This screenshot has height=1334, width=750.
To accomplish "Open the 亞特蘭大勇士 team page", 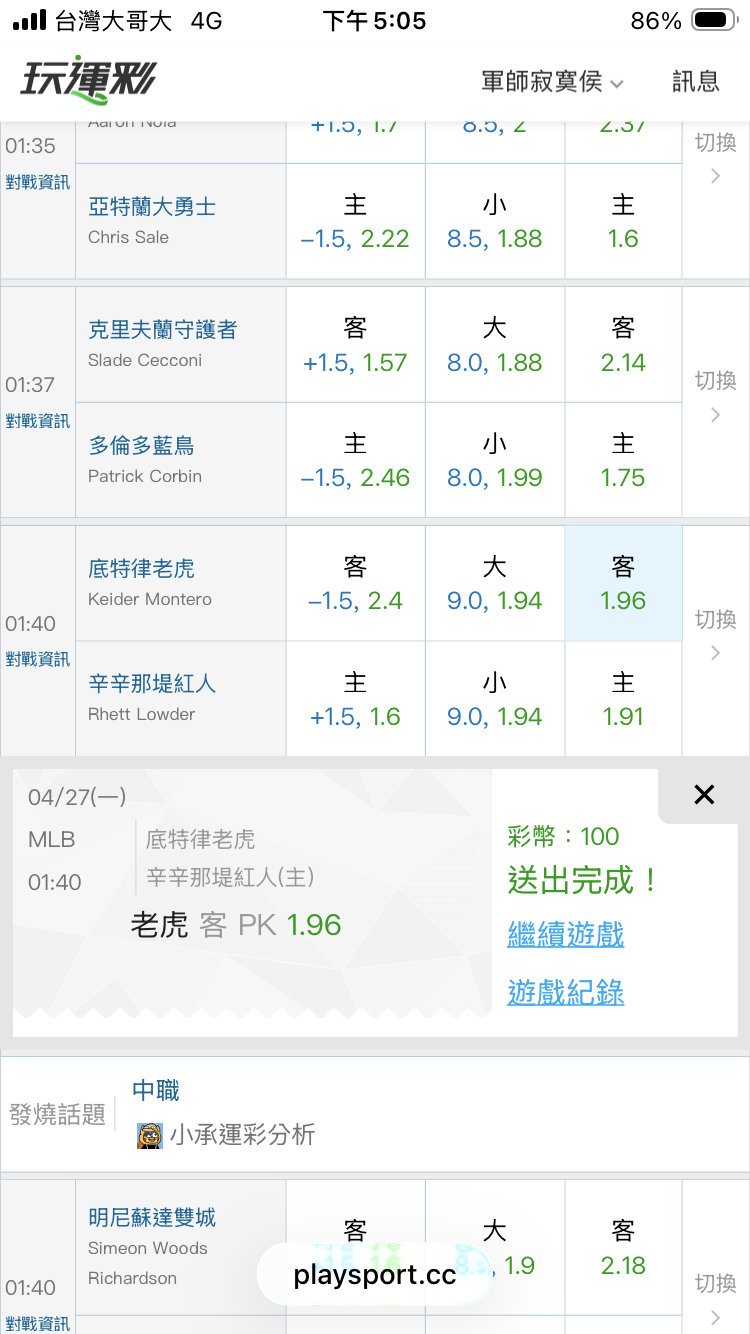I will point(152,207).
